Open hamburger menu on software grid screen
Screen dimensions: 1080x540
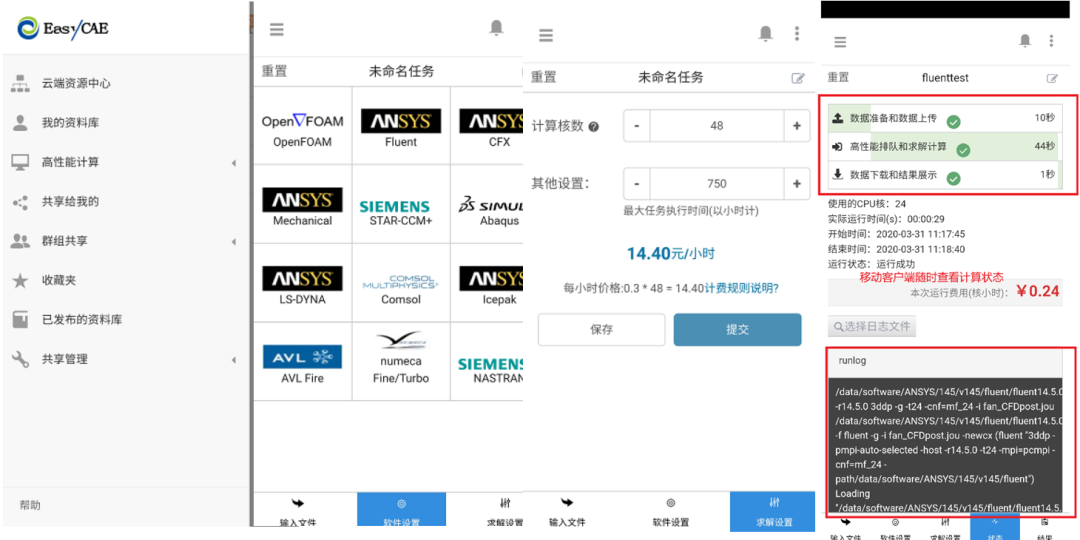coord(276,30)
